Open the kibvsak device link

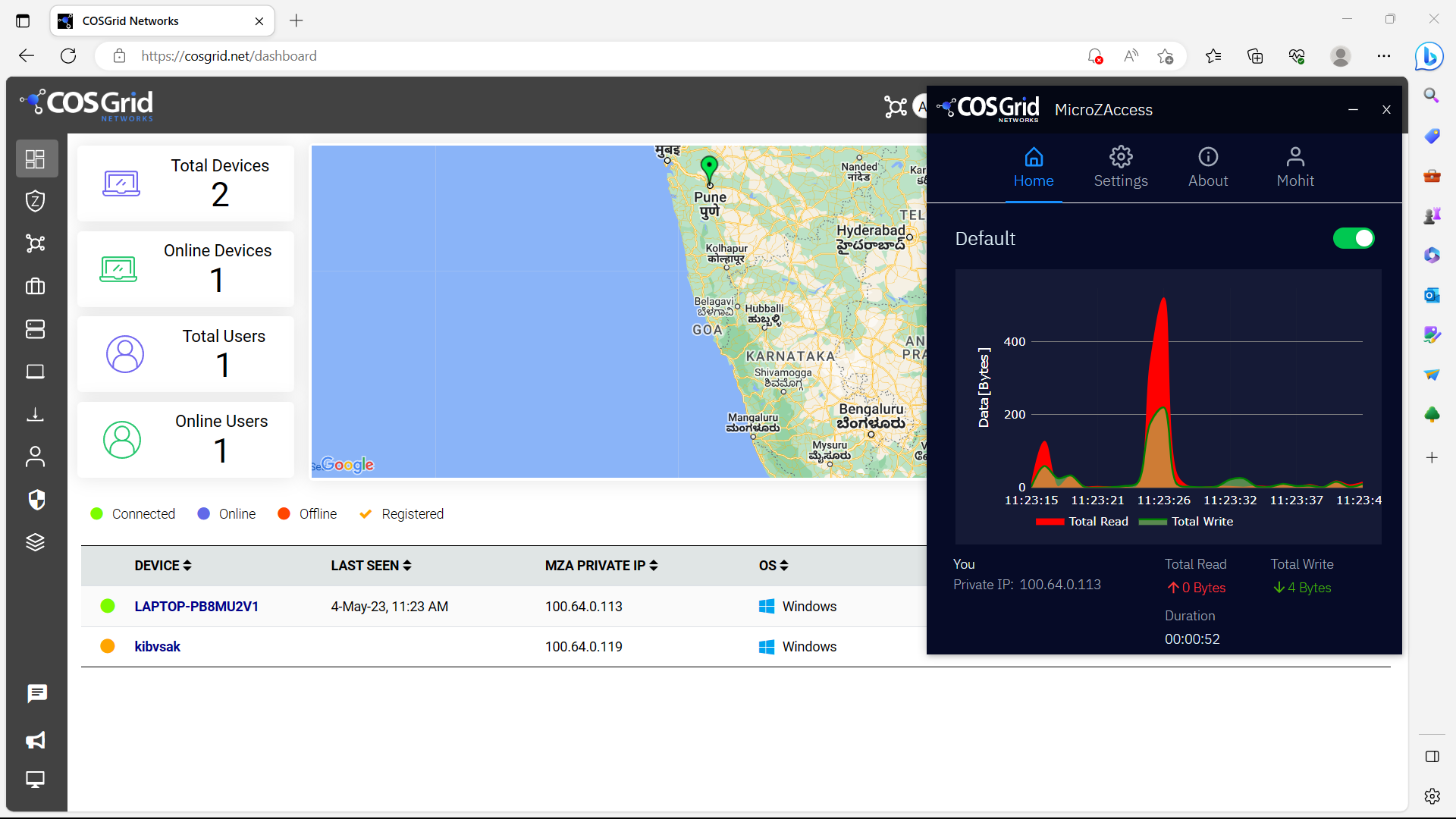point(157,647)
